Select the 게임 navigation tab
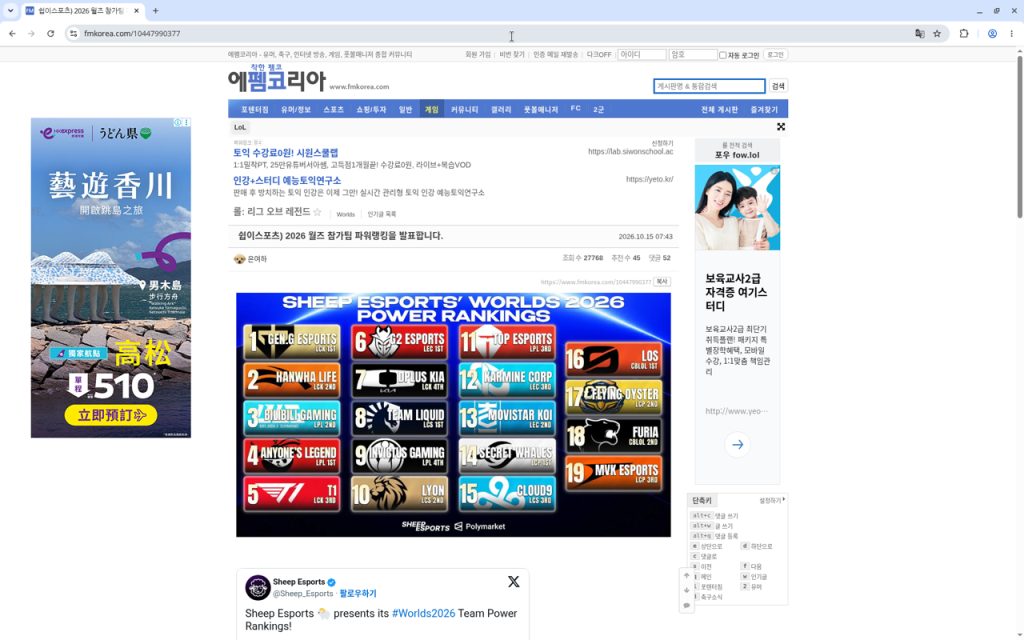 [x=432, y=110]
